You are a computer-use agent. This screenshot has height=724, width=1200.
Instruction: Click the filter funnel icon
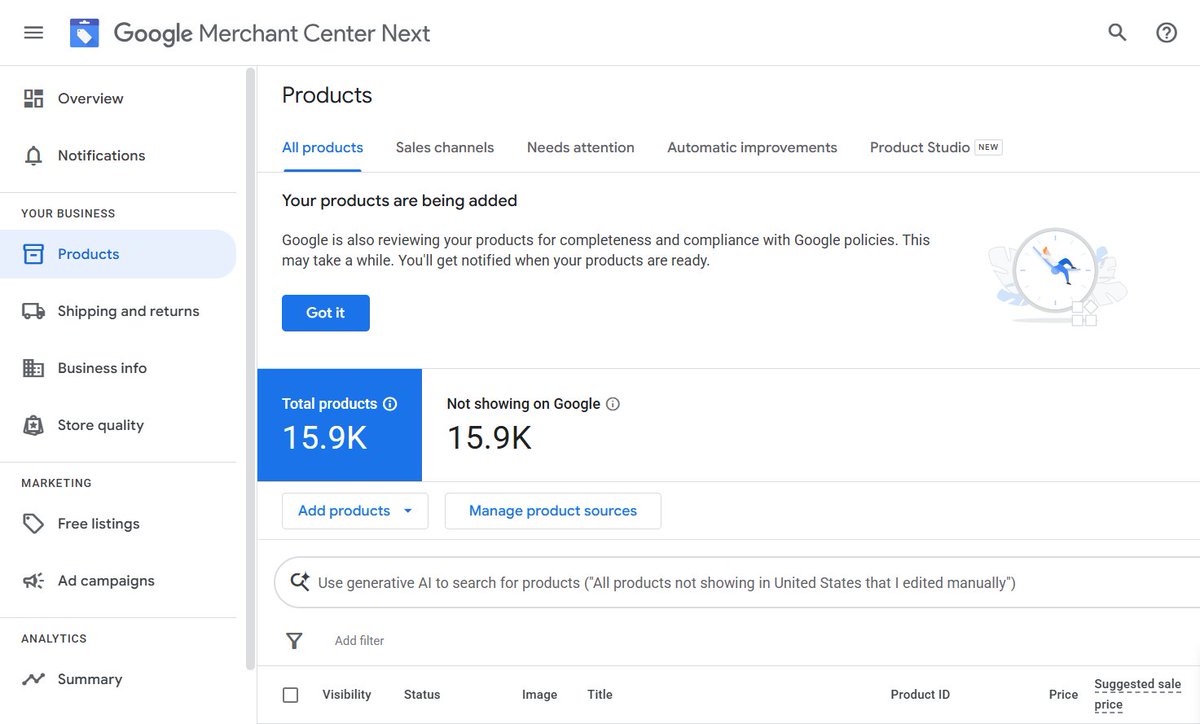[x=294, y=641]
